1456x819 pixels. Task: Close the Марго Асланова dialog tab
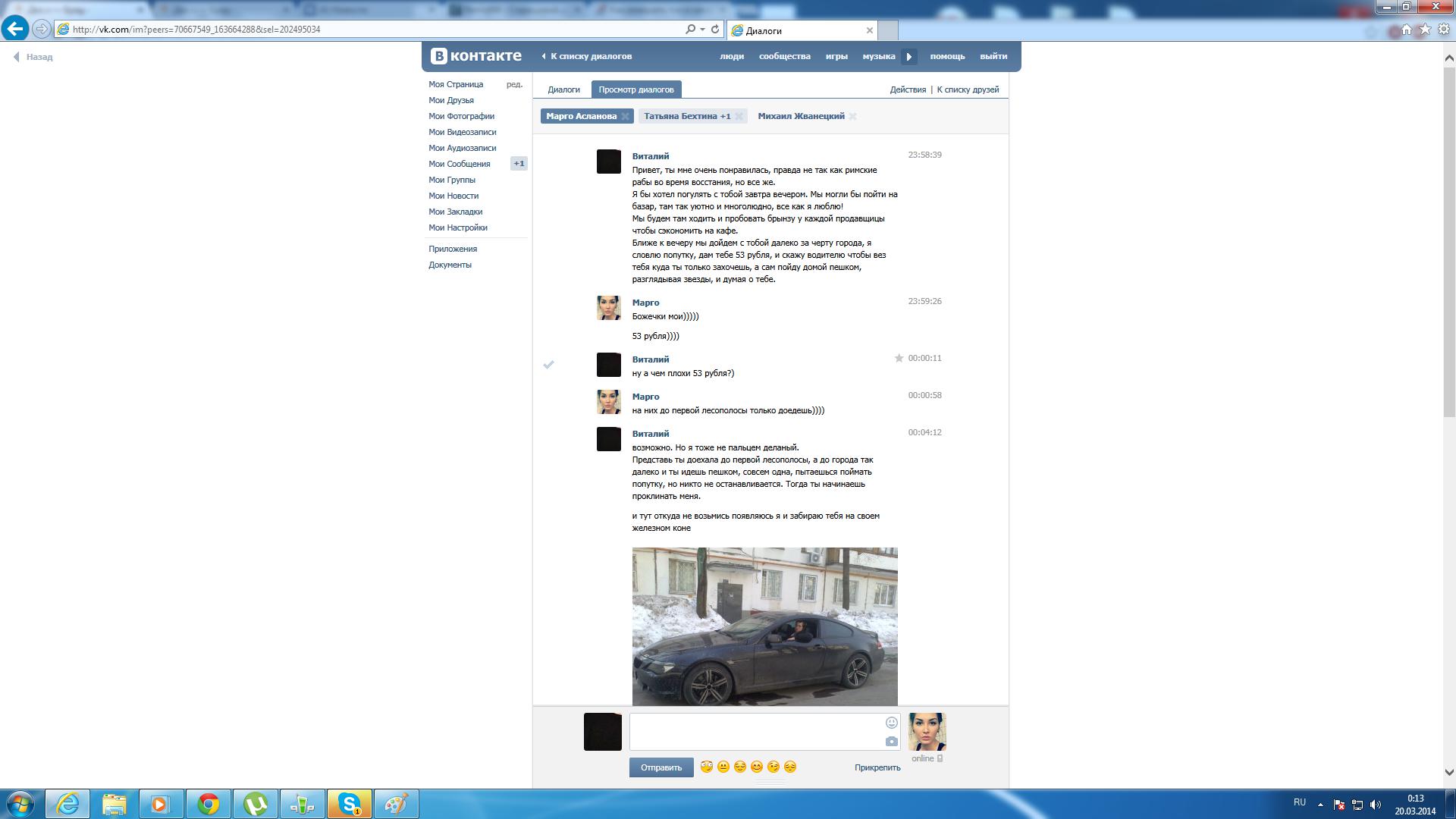click(625, 117)
